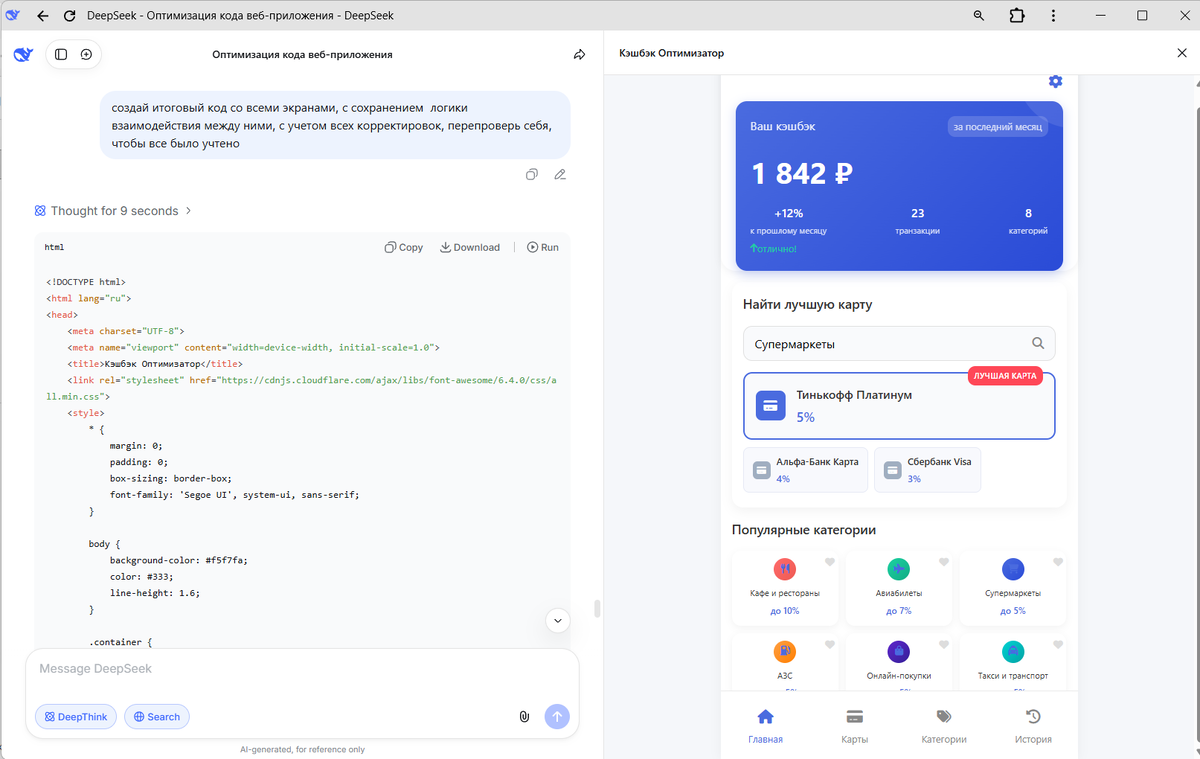
Task: Select the Сбербанк Visa card option
Action: coord(927,470)
